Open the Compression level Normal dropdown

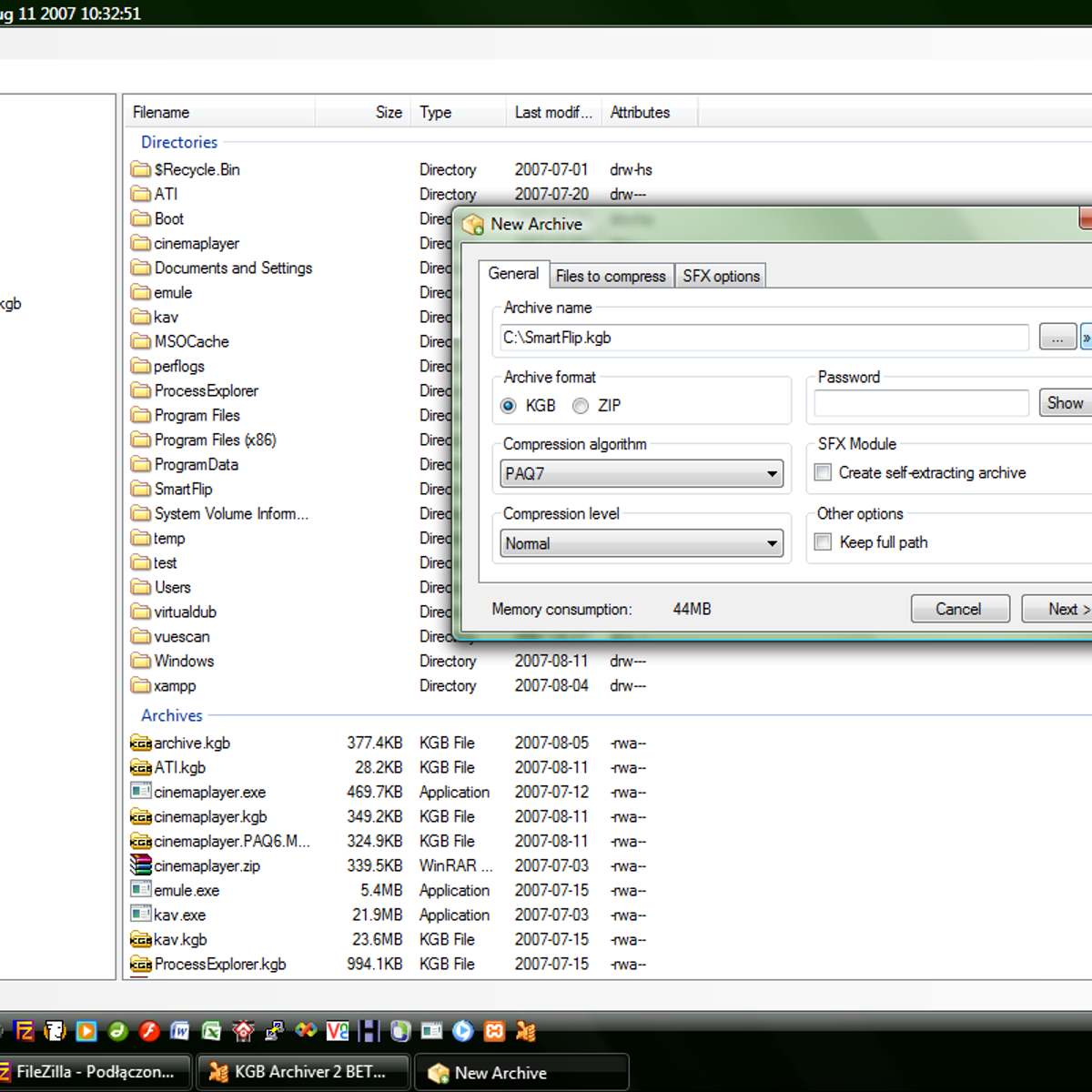click(x=642, y=543)
